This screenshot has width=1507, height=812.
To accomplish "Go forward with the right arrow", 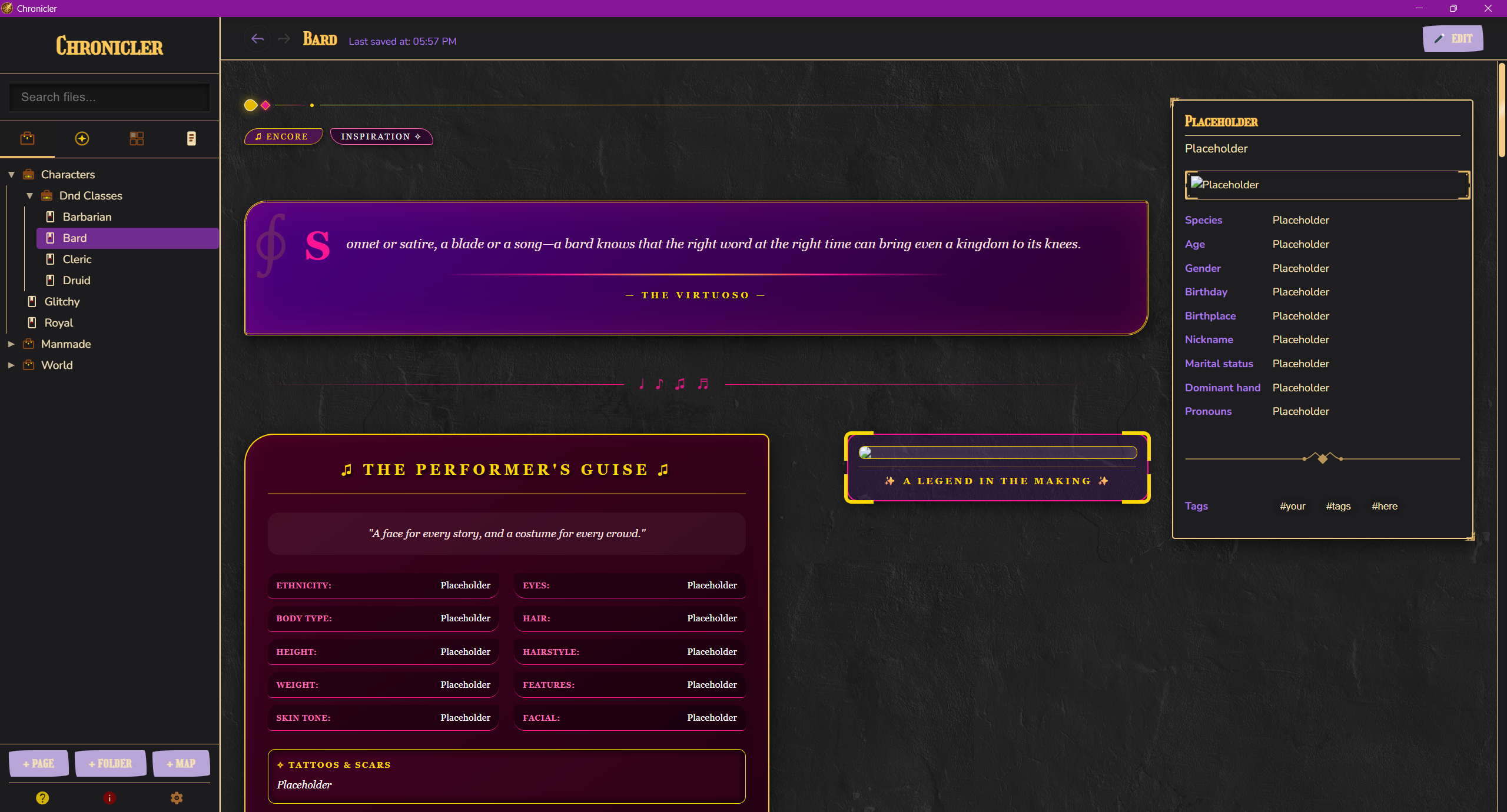I will (284, 39).
